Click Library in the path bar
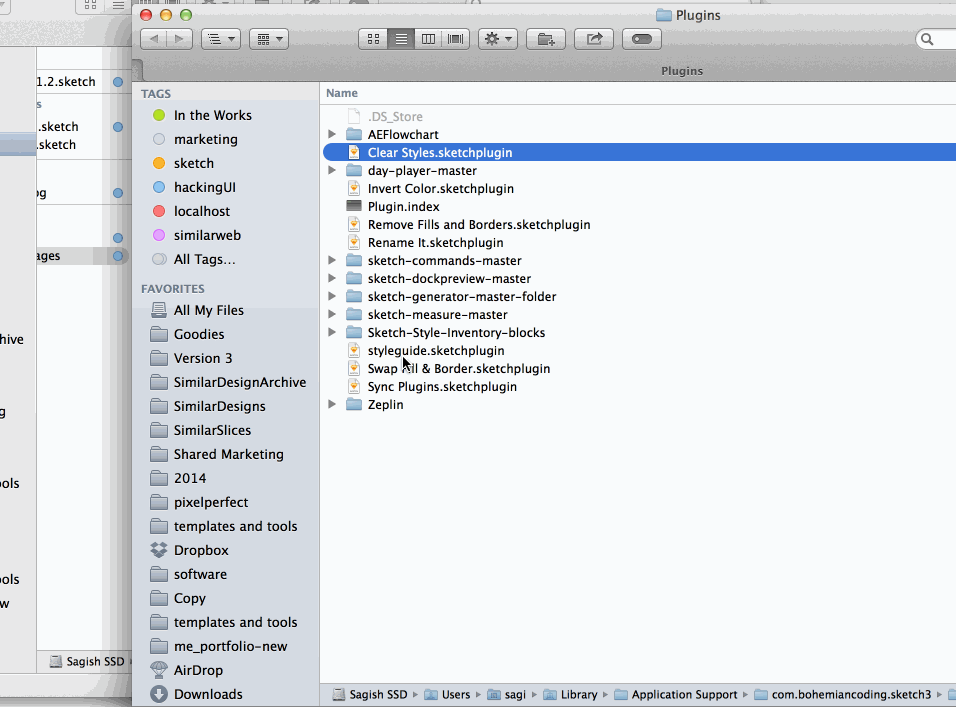 tap(578, 694)
